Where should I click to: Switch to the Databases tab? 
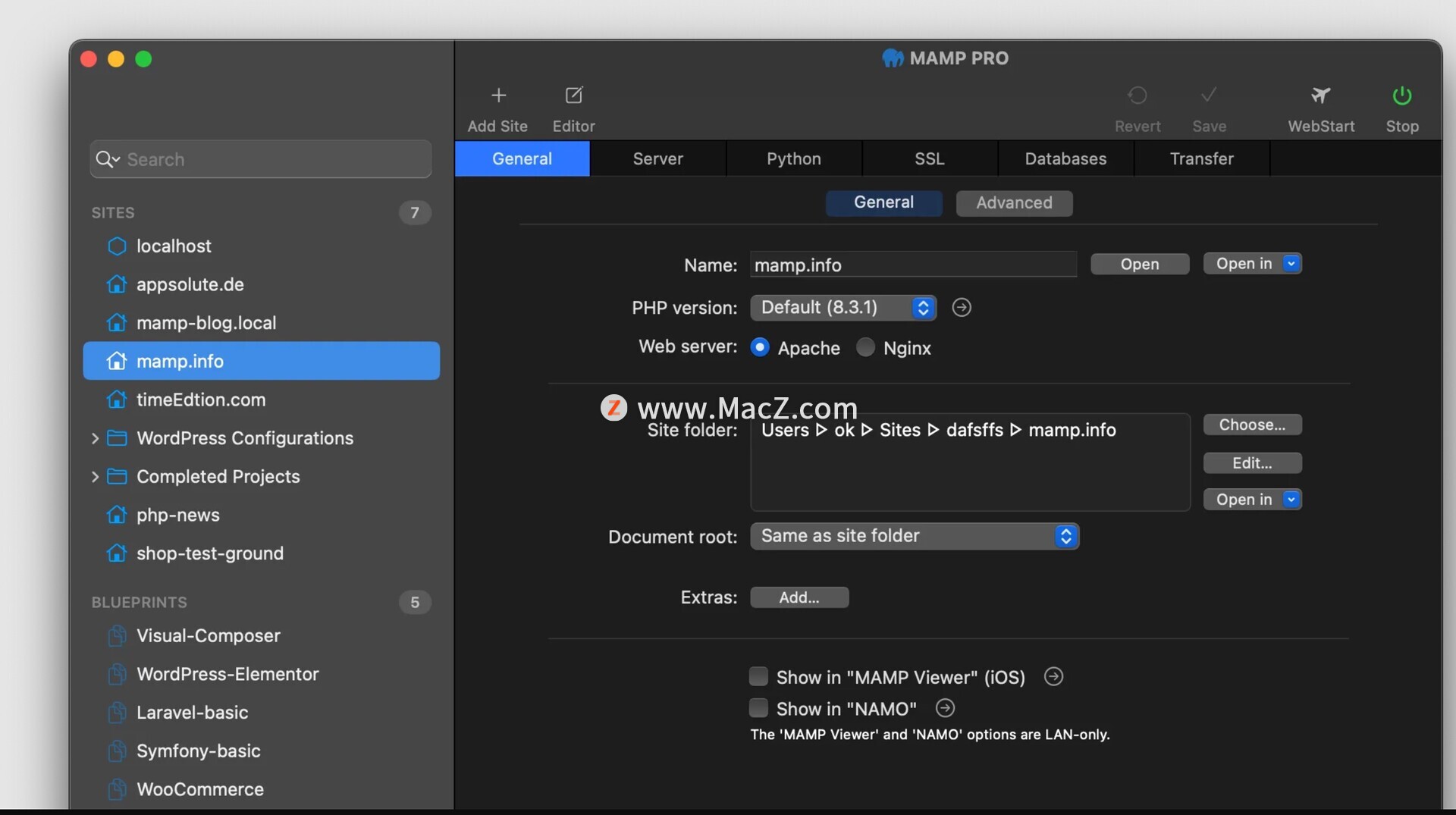[x=1065, y=158]
